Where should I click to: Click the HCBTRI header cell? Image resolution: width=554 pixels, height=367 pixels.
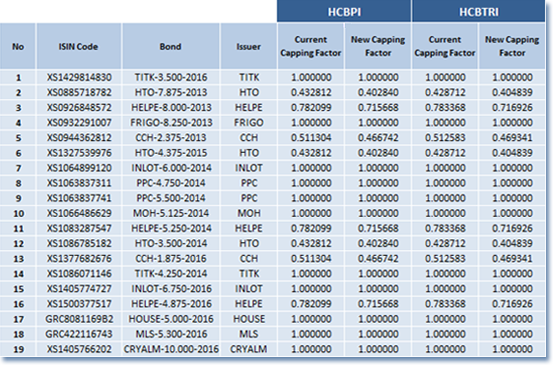(478, 11)
